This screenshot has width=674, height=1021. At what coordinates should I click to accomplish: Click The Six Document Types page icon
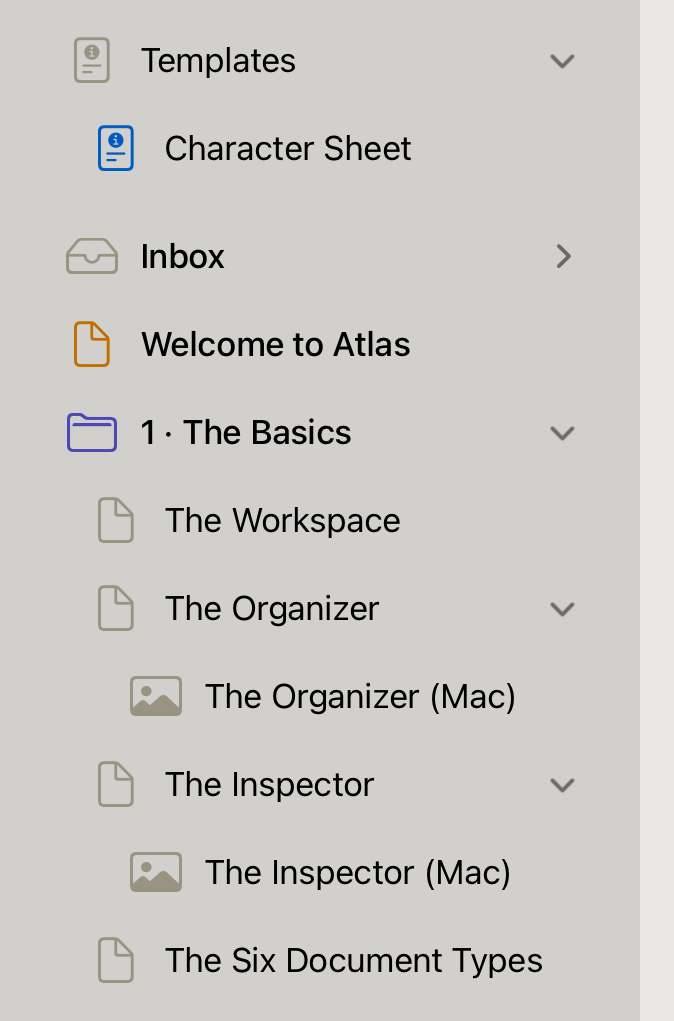tap(116, 960)
